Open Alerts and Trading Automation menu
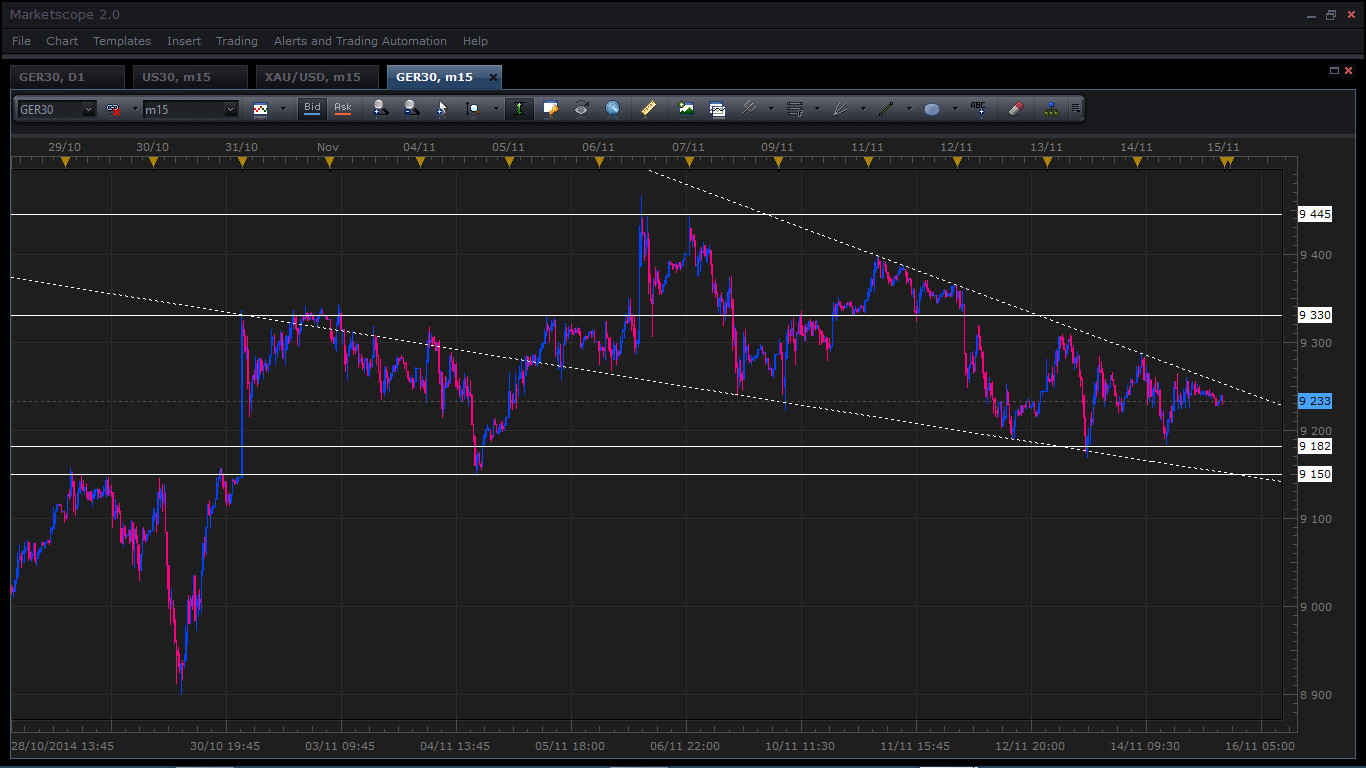This screenshot has width=1366, height=768. tap(360, 41)
